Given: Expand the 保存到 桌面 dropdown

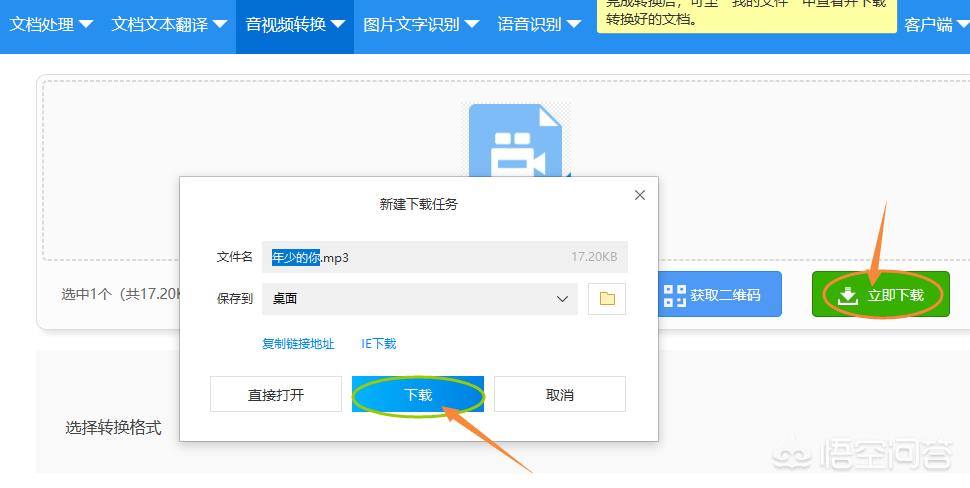Looking at the screenshot, I should [x=419, y=299].
